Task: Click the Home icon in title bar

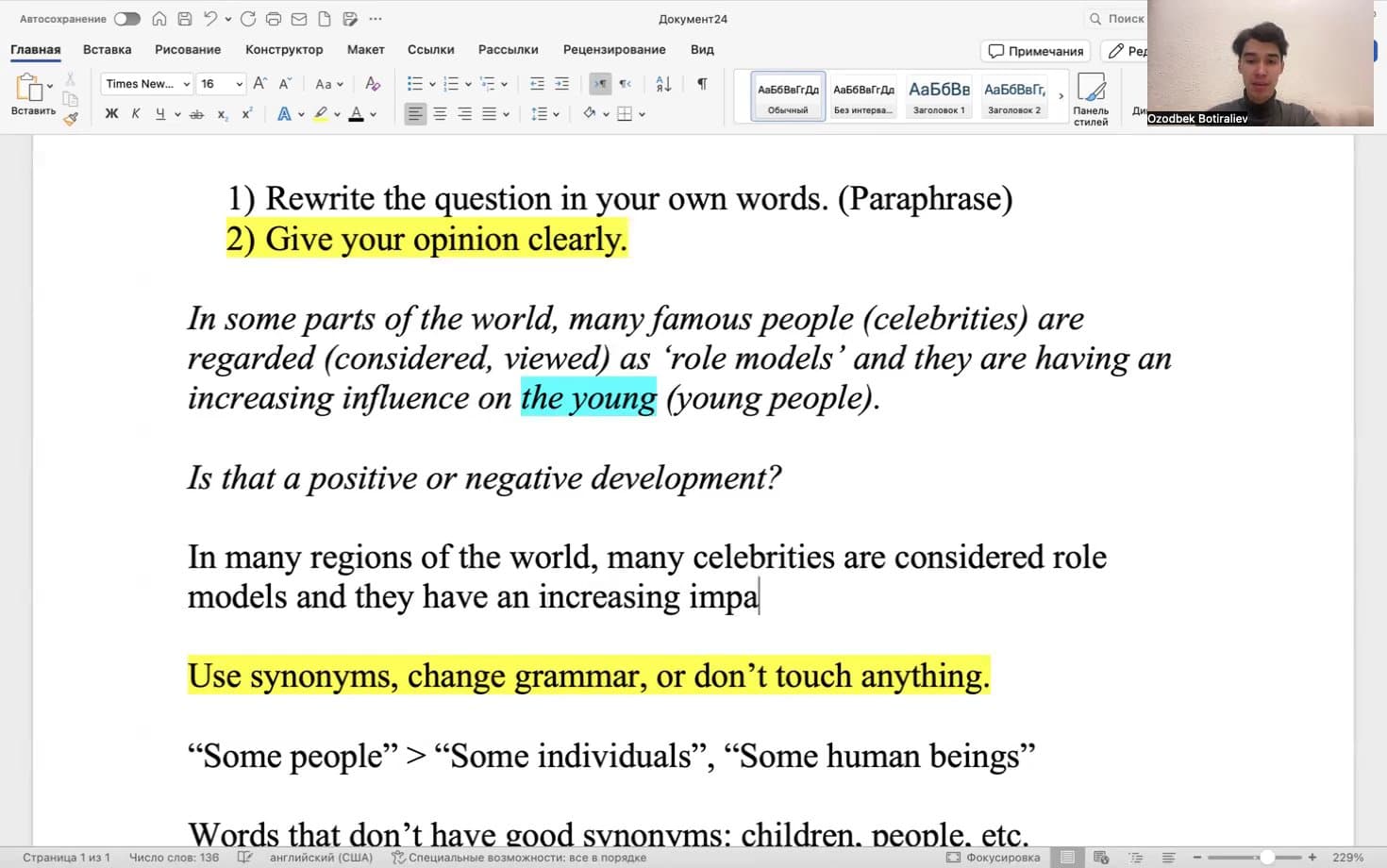Action: pos(159,19)
